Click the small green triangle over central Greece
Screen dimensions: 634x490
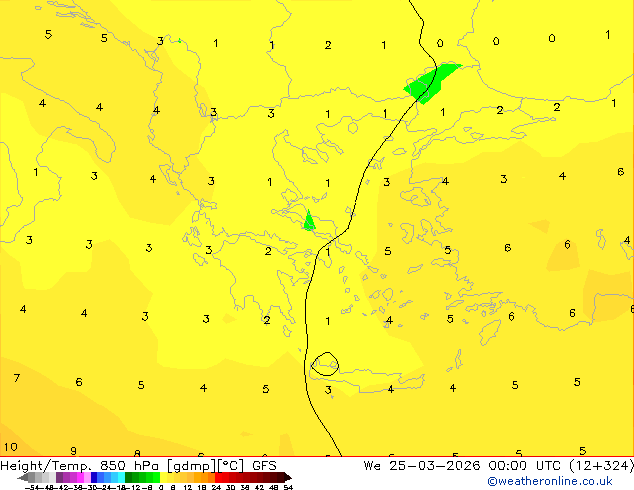pyautogui.click(x=309, y=222)
